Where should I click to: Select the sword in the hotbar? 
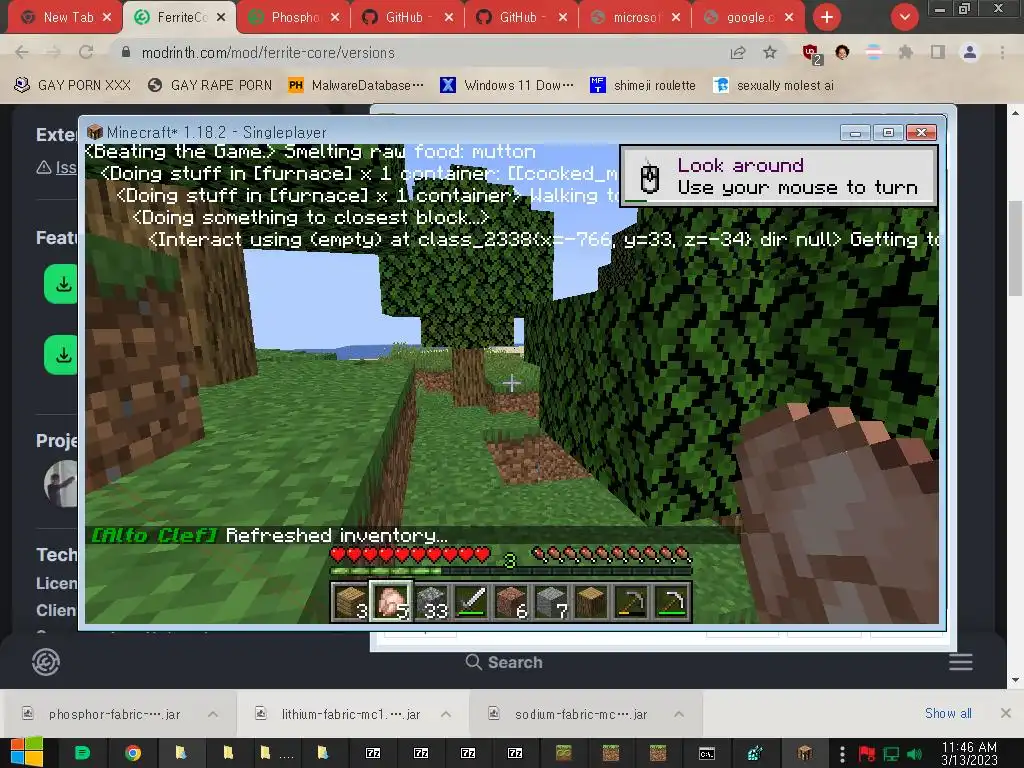pos(472,601)
